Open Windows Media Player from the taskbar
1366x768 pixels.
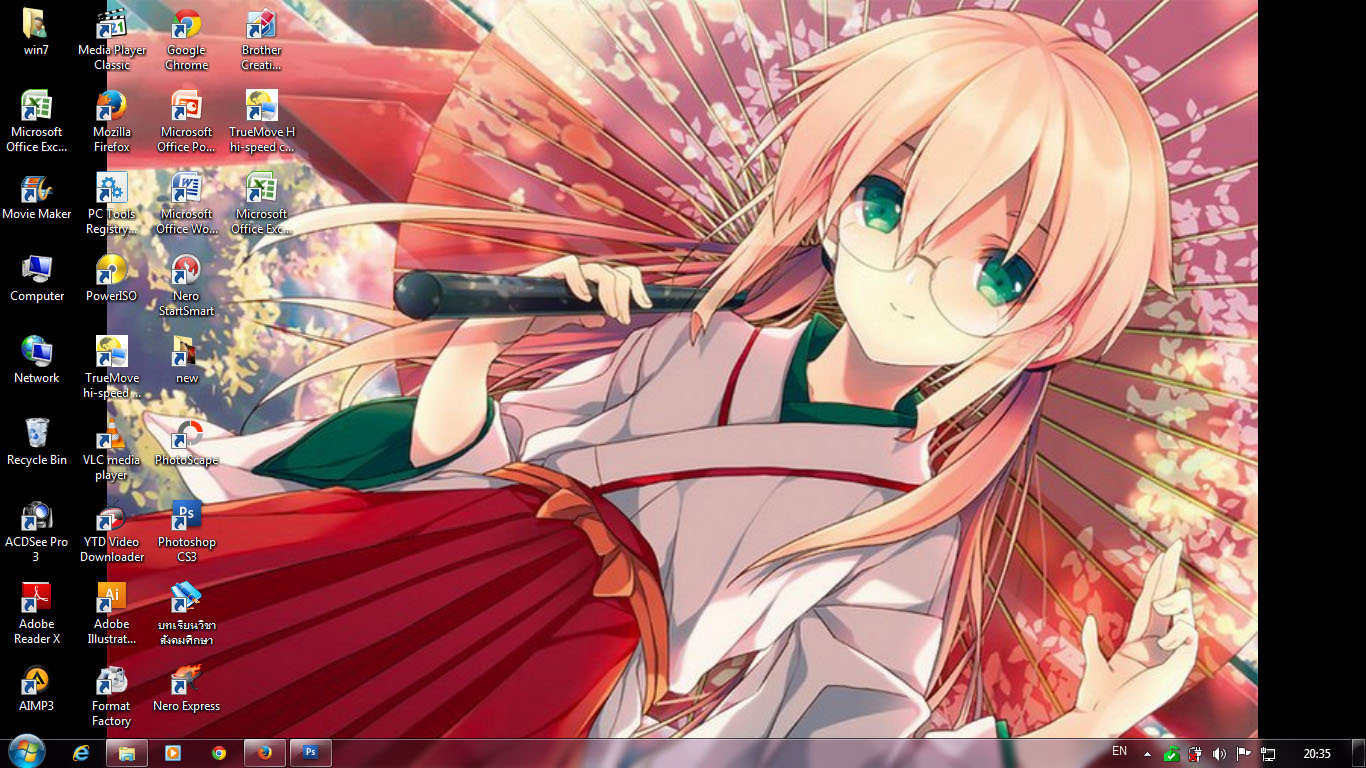(x=172, y=753)
